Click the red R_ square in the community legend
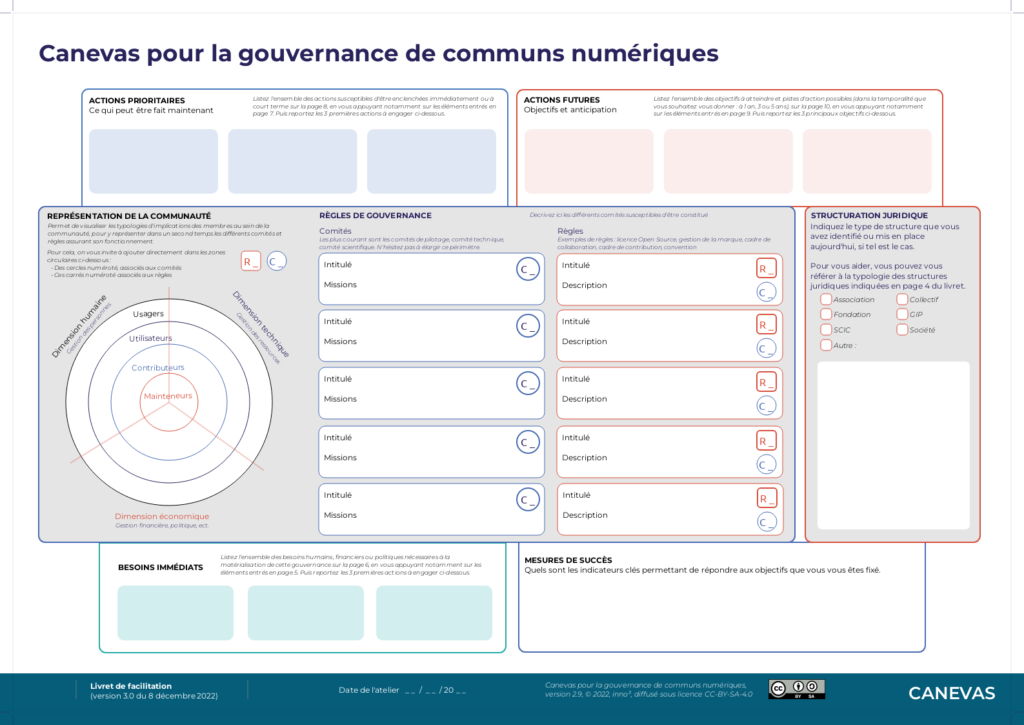Viewport: 1024px width, 725px height. [x=251, y=262]
